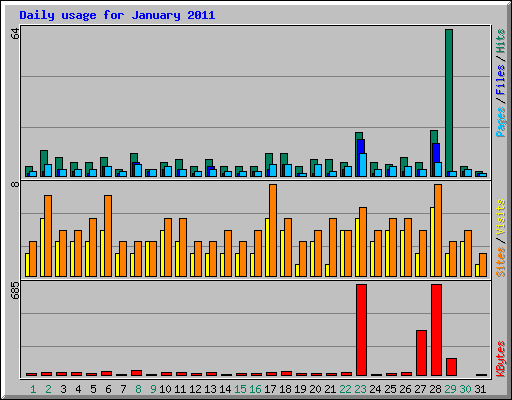Click the red KBytes bar for day 29
This screenshot has height=400, width=512.
(x=451, y=367)
